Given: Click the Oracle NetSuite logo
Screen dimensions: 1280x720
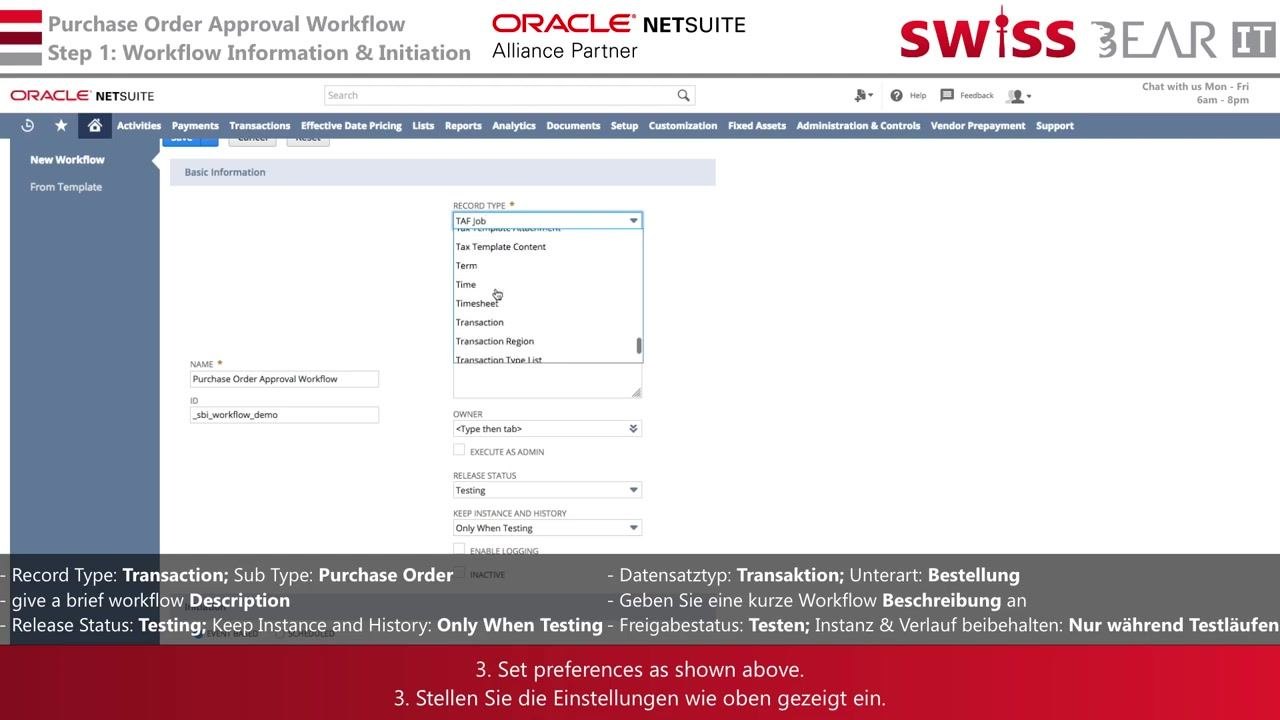Looking at the screenshot, I should [x=82, y=96].
